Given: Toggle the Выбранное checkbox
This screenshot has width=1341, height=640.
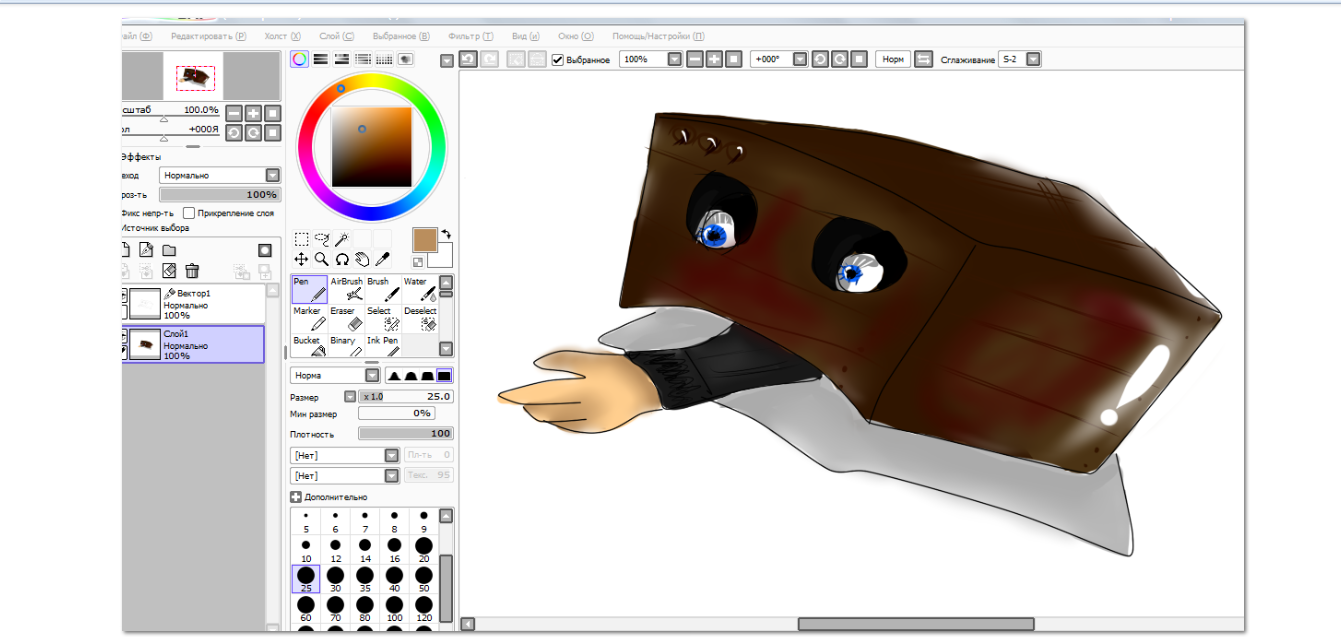Looking at the screenshot, I should [558, 60].
